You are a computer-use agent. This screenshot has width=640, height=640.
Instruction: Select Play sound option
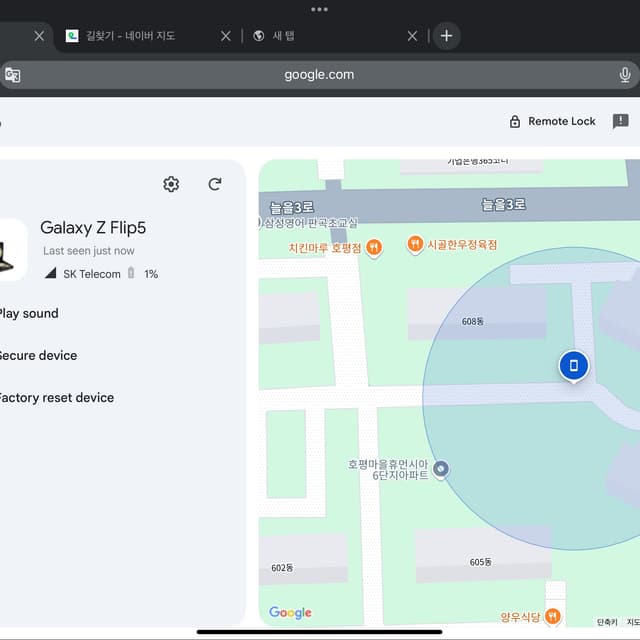29,313
